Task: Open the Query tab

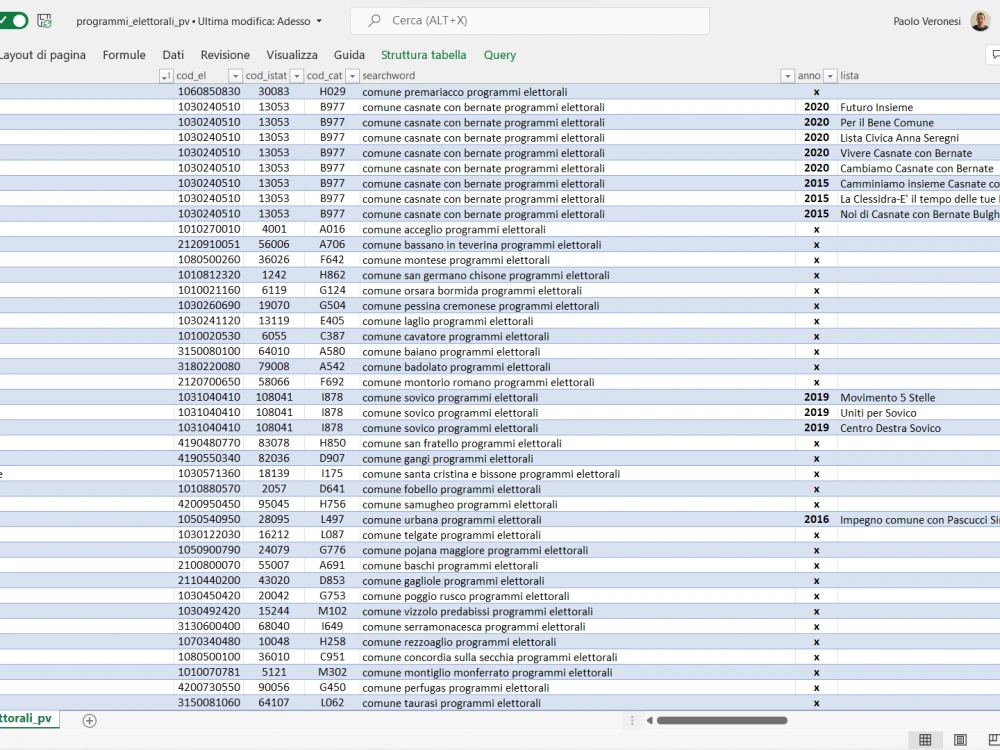Action: pyautogui.click(x=499, y=55)
